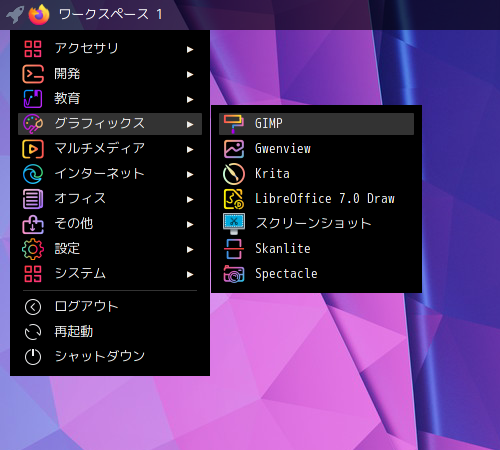The image size is (500, 450).
Task: Expand the システム submenu arrow
Action: click(190, 274)
